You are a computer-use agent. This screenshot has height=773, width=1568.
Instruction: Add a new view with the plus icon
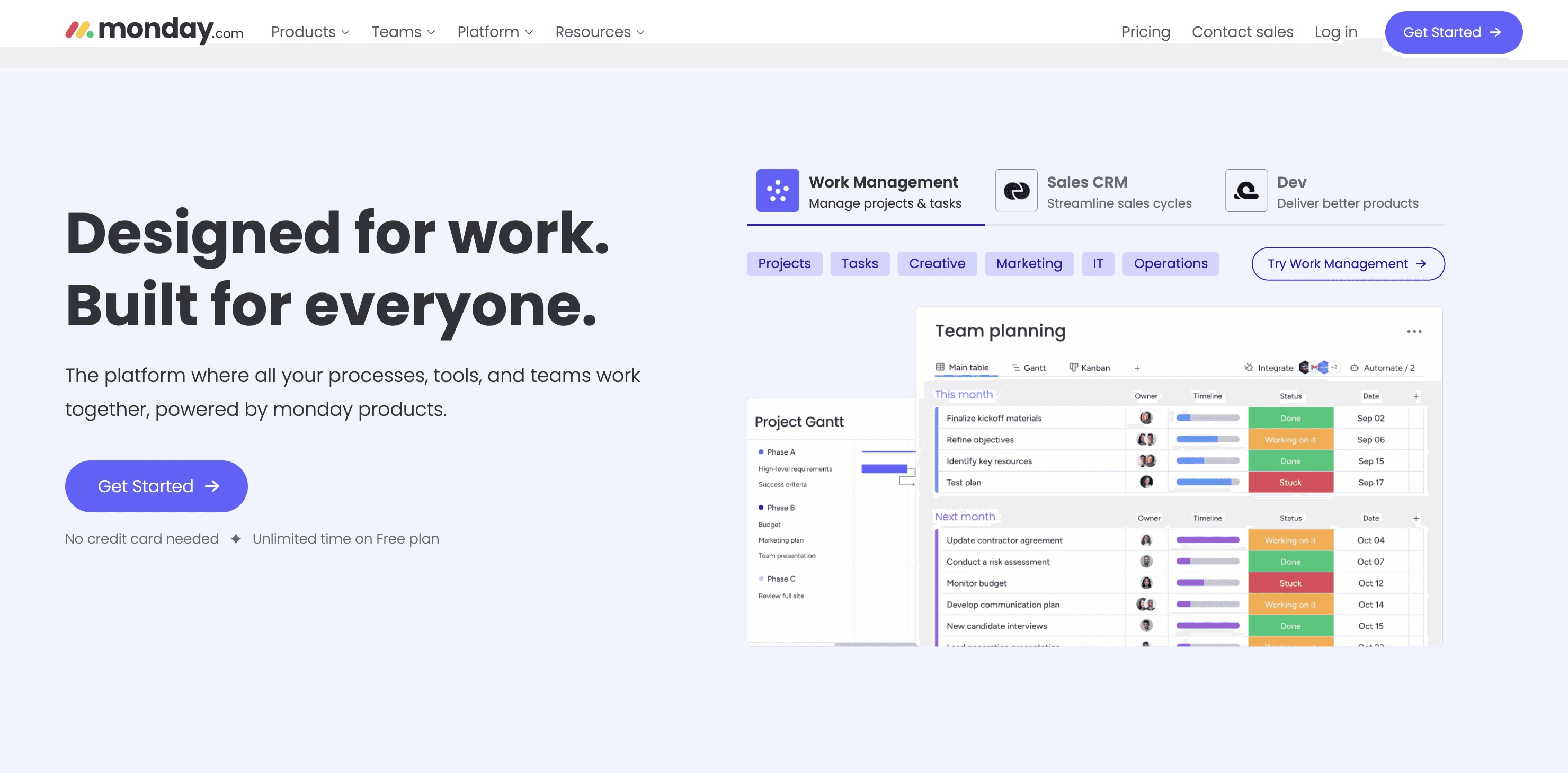(x=1137, y=368)
